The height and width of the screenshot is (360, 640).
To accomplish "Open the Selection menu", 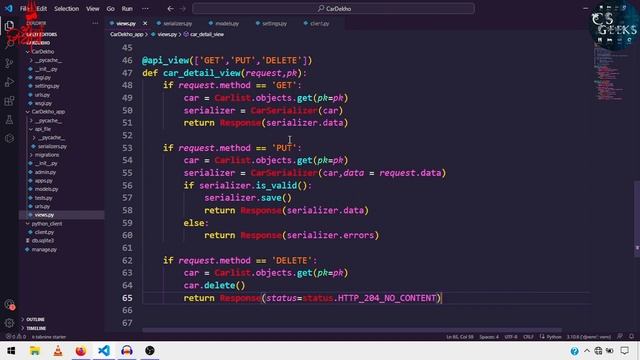I will (67, 9).
